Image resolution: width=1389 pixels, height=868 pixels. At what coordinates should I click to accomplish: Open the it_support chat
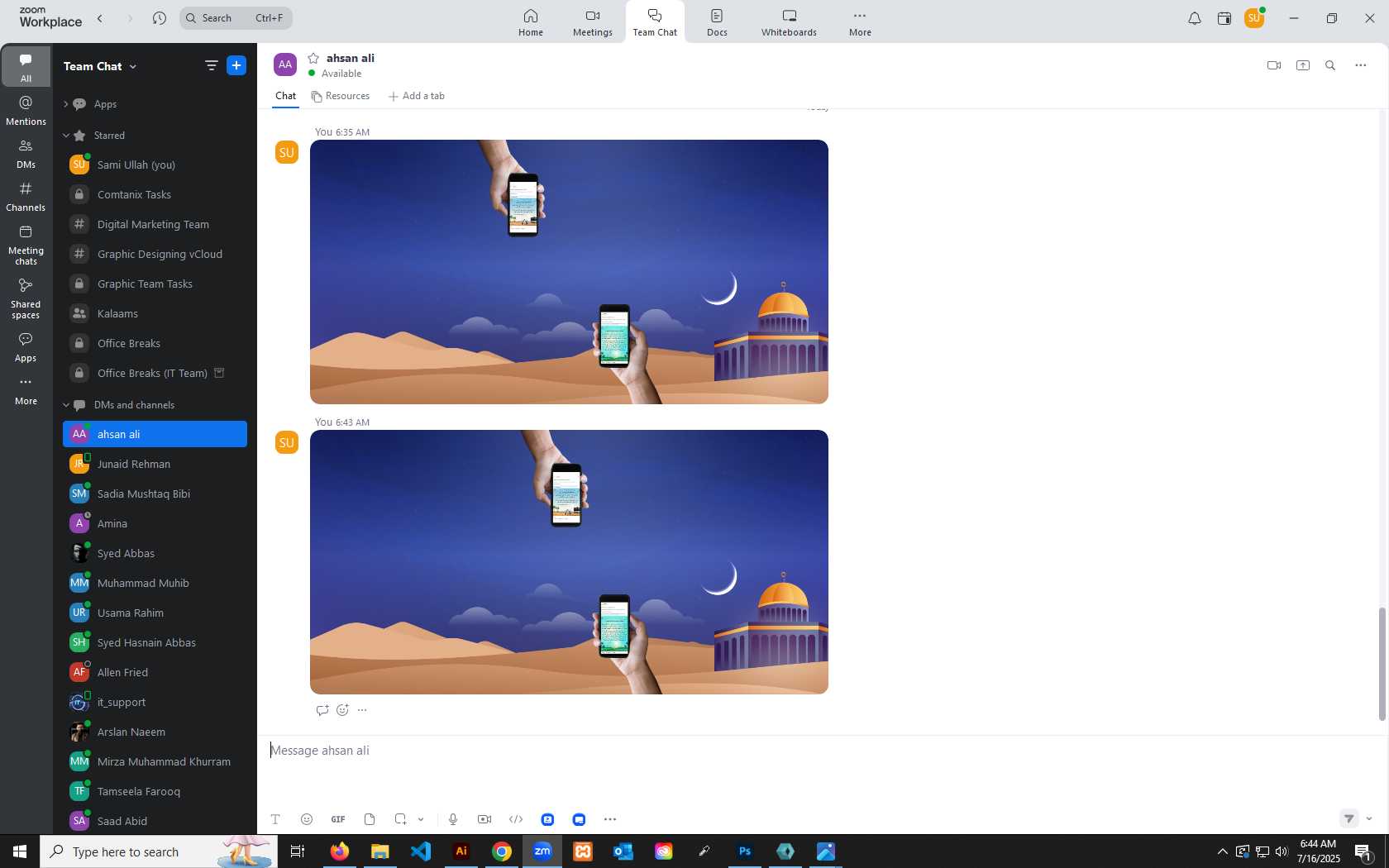click(x=155, y=702)
